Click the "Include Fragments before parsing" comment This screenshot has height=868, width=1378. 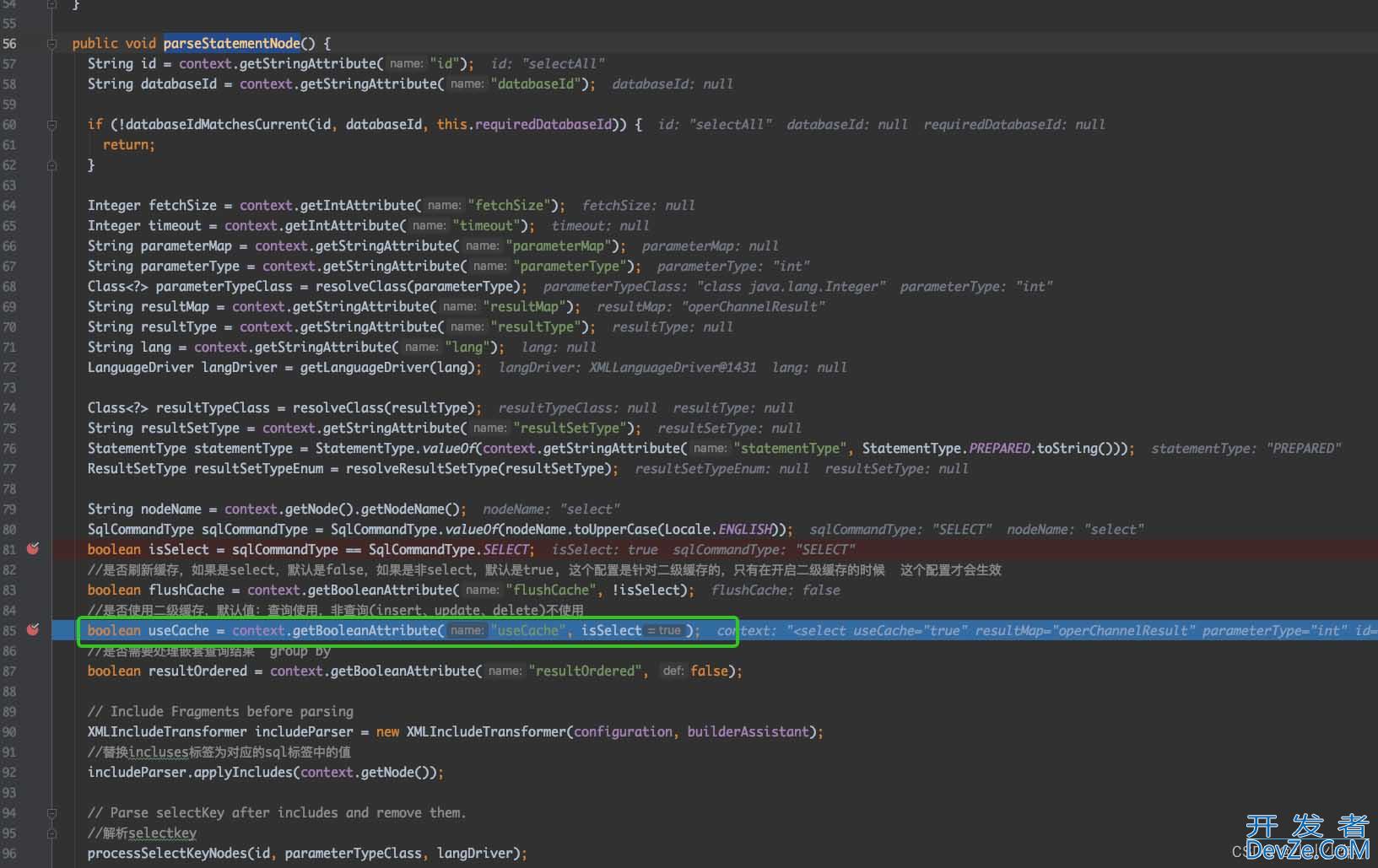[220, 711]
